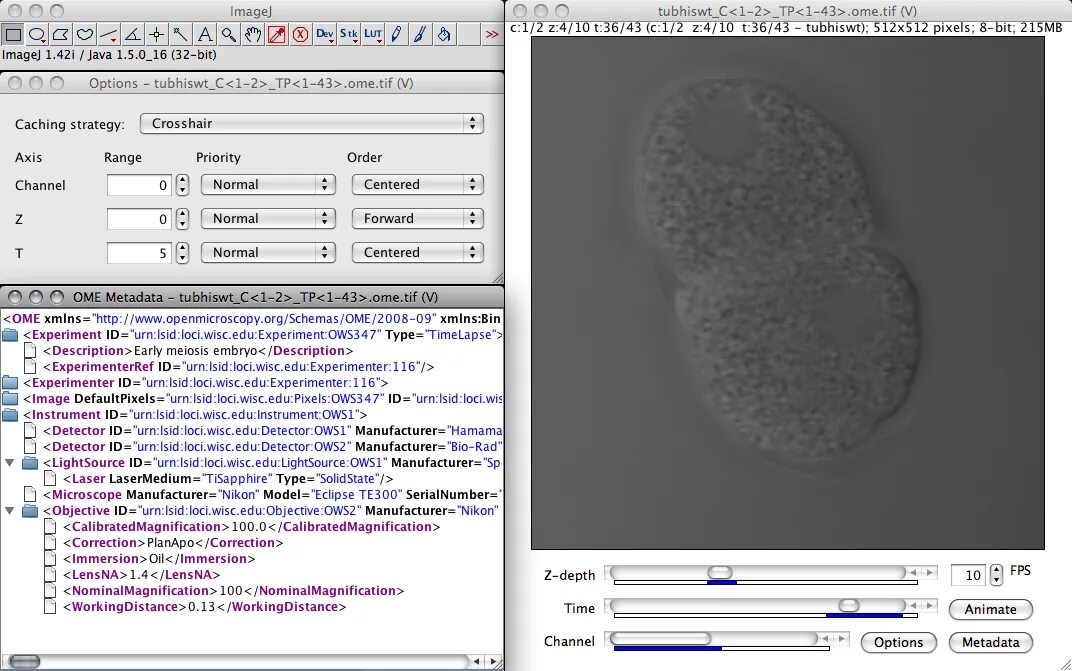Select the Wand tracing tool
The image size is (1072, 671).
pyautogui.click(x=180, y=34)
